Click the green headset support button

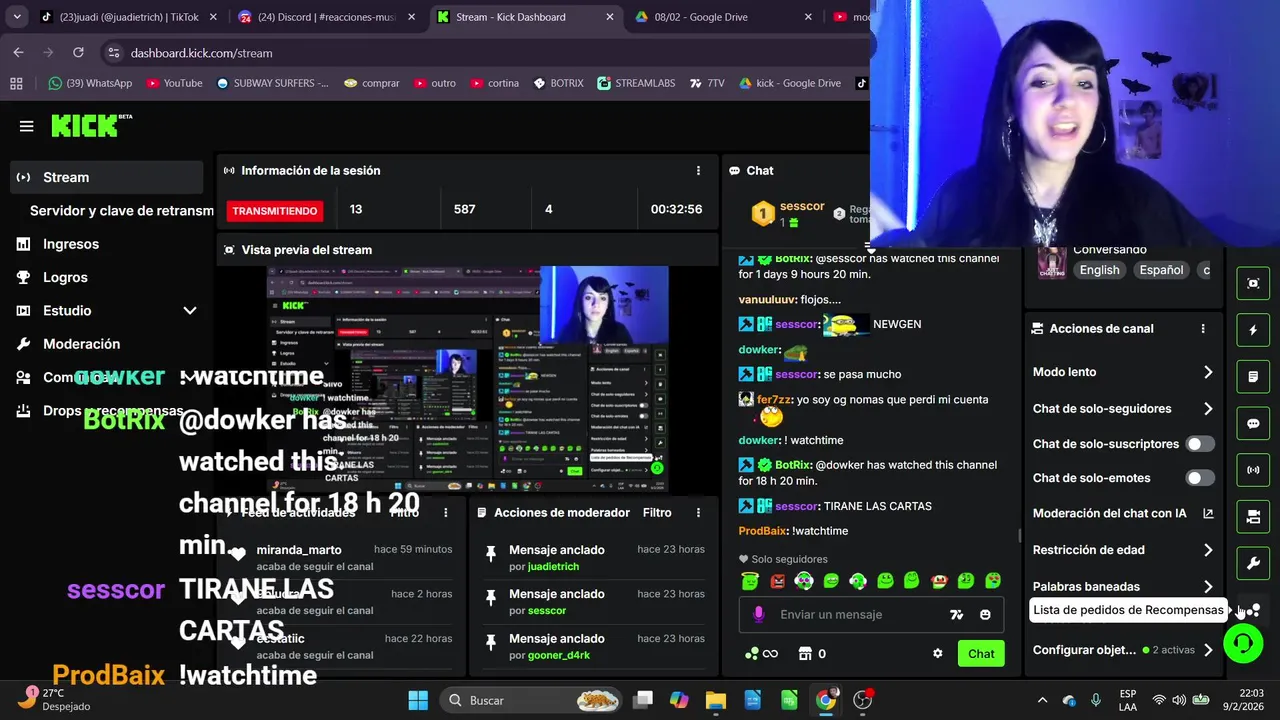[x=1243, y=643]
